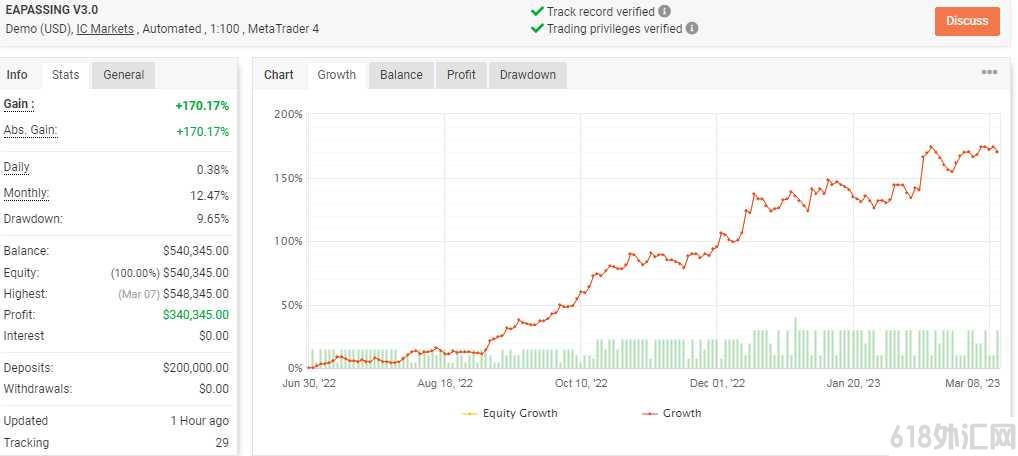Viewport: 1018px width, 456px height.
Task: Click the Trading privileges verified info icon
Action: [x=692, y=28]
